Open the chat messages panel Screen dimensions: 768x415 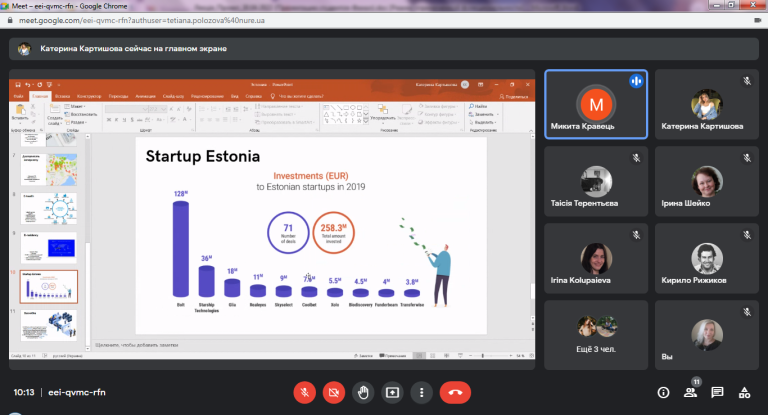[717, 392]
